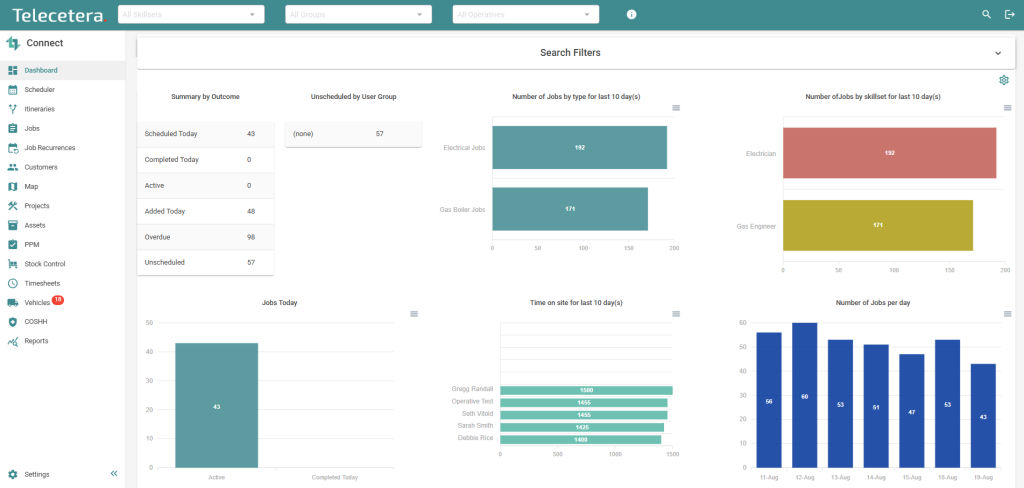Open menu for Jobs per day chart
Viewport: 1024px width, 488px height.
tap(1008, 314)
